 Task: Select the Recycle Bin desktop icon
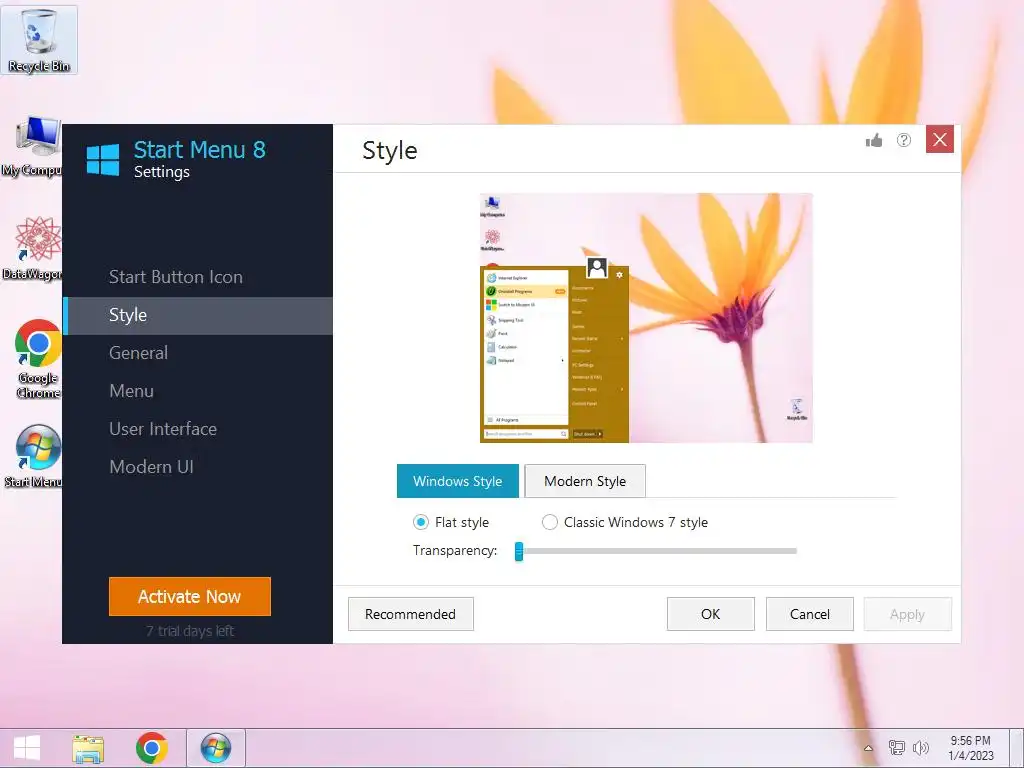(39, 40)
